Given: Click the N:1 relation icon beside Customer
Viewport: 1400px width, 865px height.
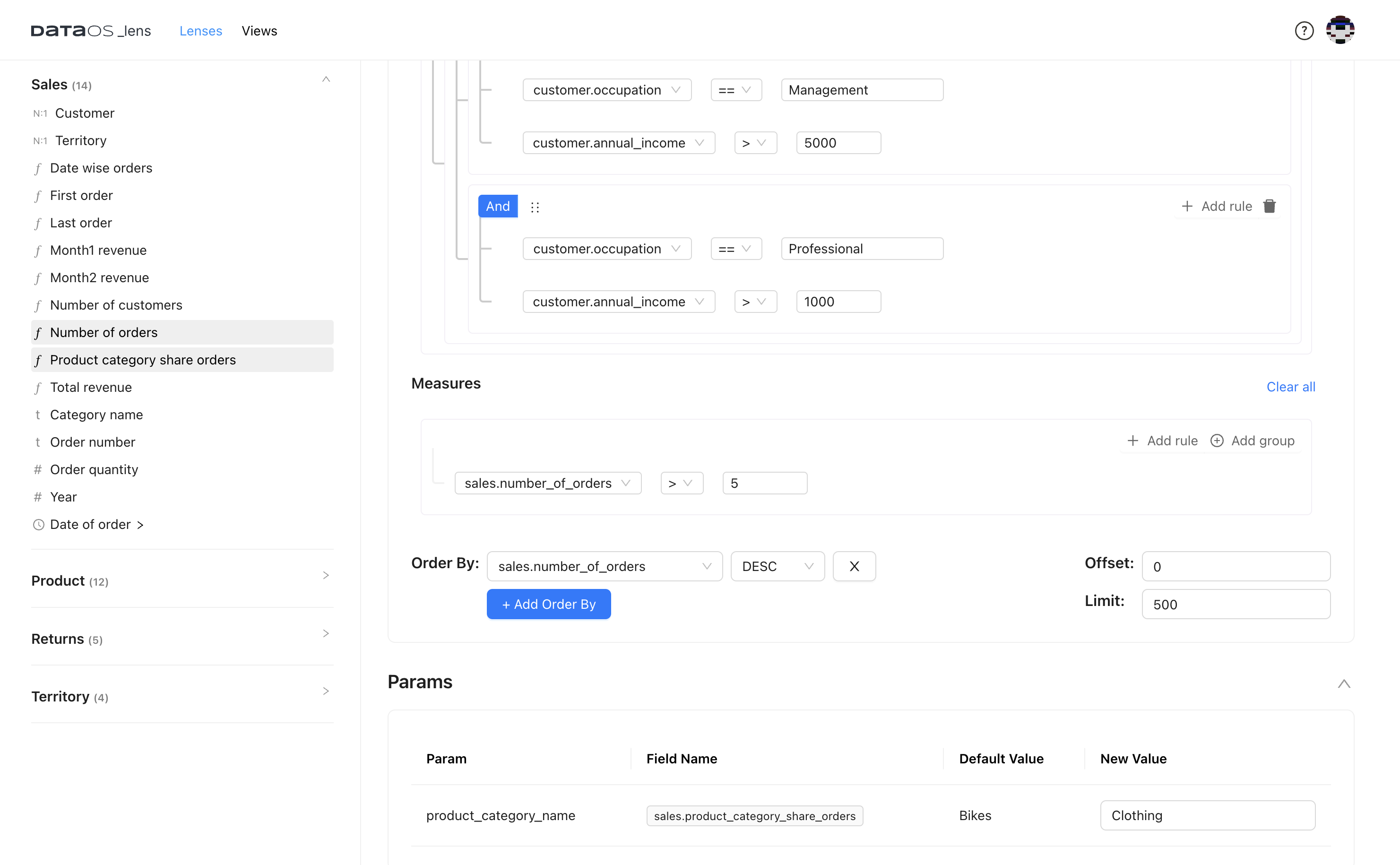Looking at the screenshot, I should point(40,113).
